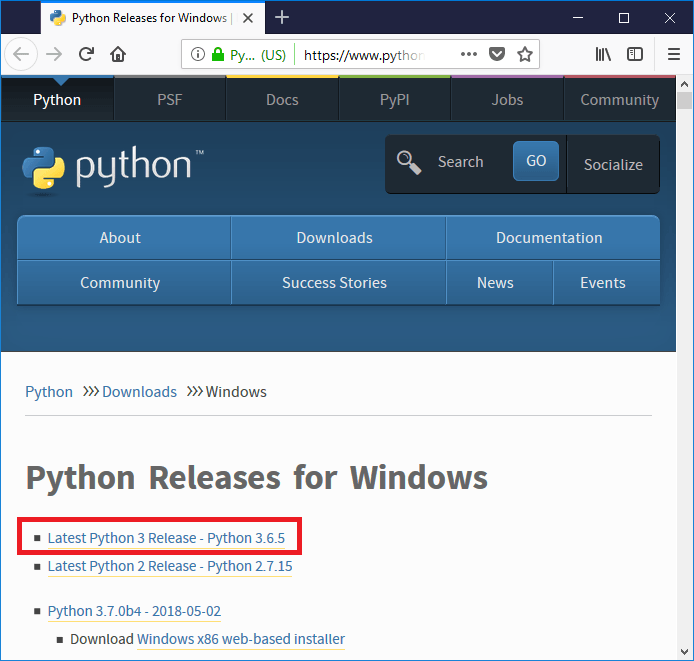Reload the current page

[x=86, y=54]
